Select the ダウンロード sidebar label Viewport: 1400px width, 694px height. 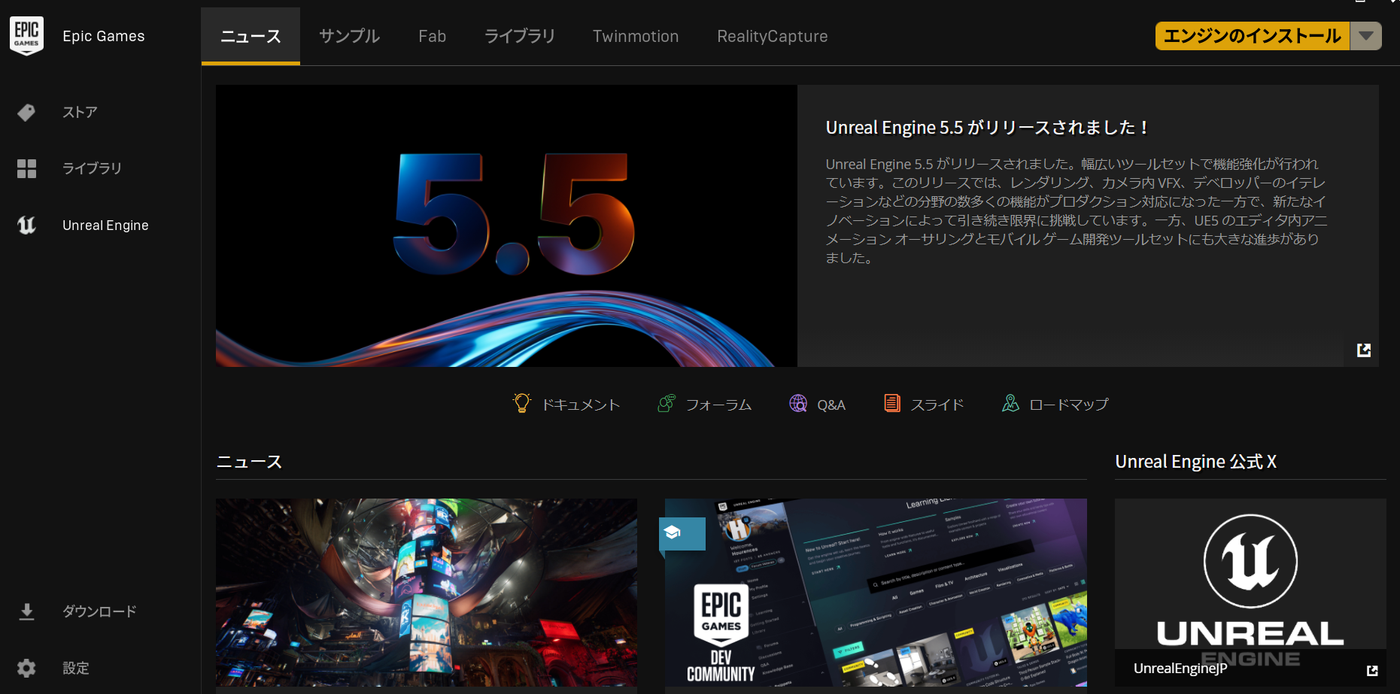99,611
